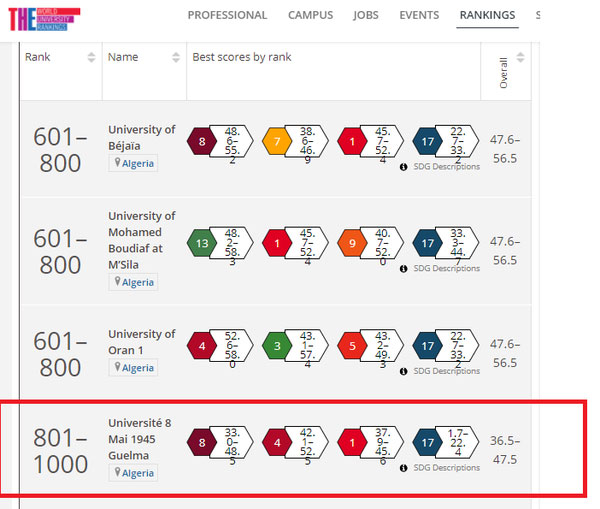Open University of Oran 1 page
Viewport: 600px width, 509px height.
click(142, 342)
